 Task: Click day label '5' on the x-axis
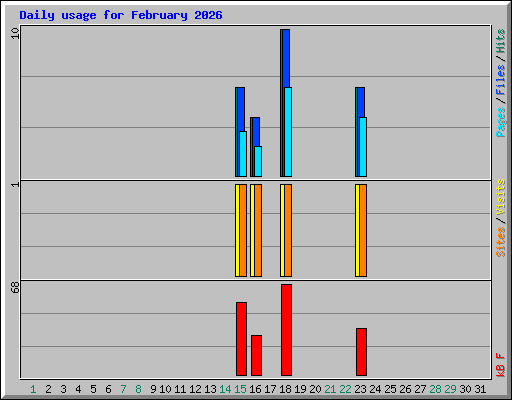click(x=93, y=389)
